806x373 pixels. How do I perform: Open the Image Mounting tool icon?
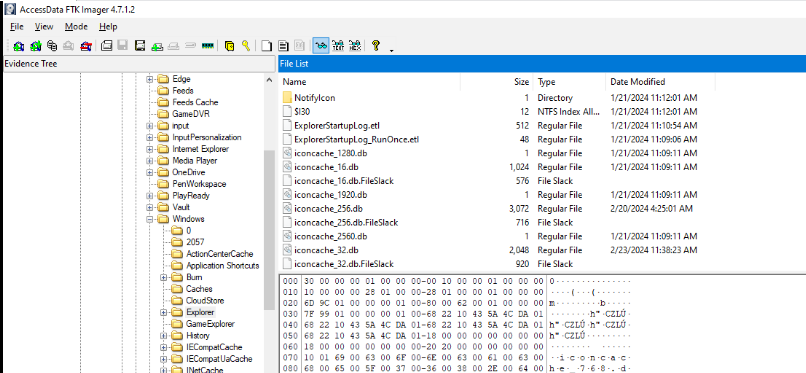pyautogui.click(x=52, y=46)
